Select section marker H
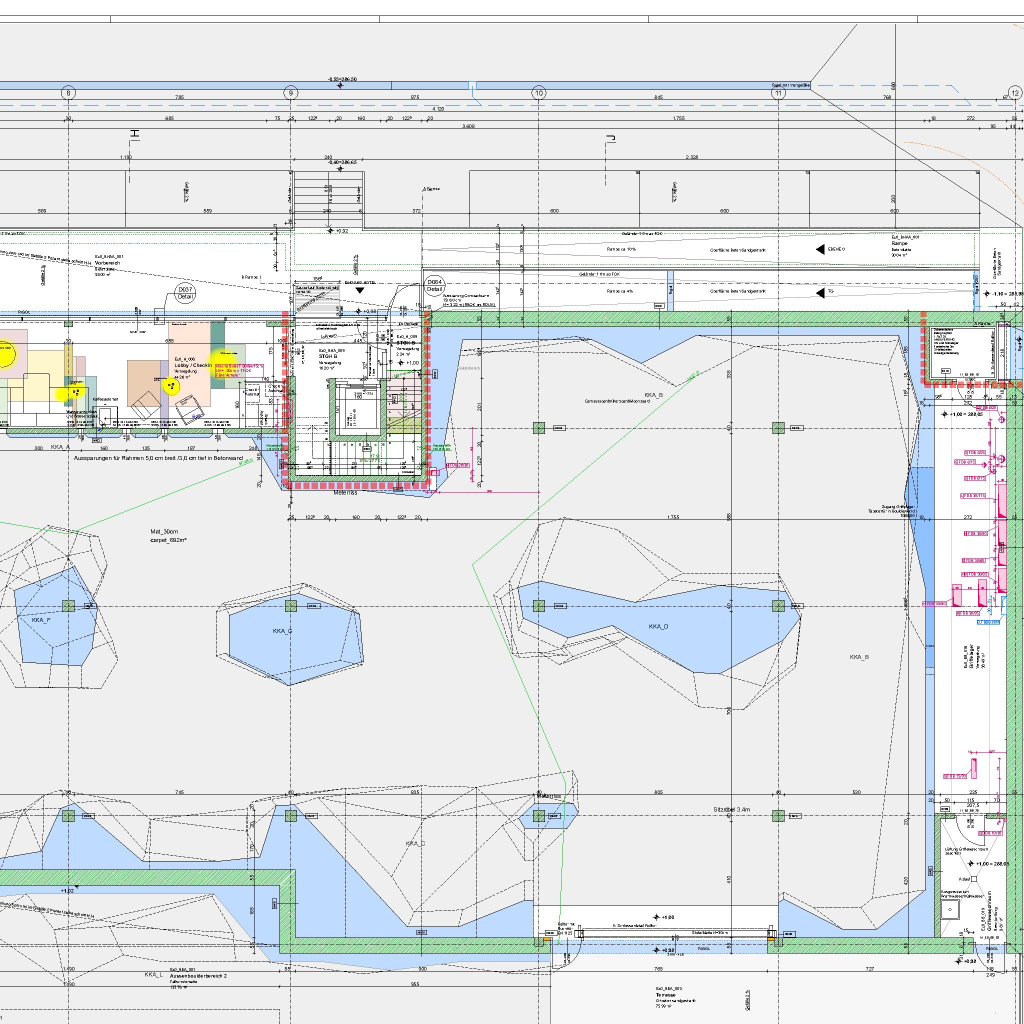 pyautogui.click(x=133, y=134)
